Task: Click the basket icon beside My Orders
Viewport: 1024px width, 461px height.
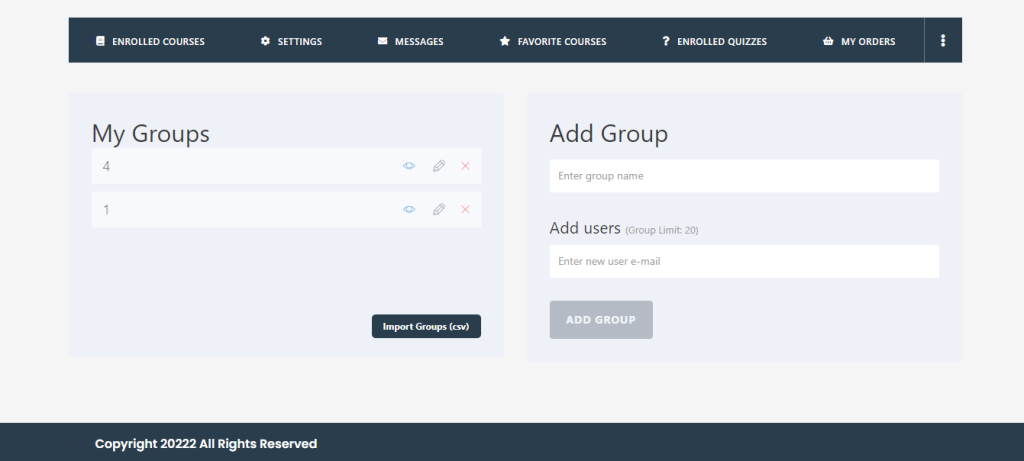Action: coord(828,41)
